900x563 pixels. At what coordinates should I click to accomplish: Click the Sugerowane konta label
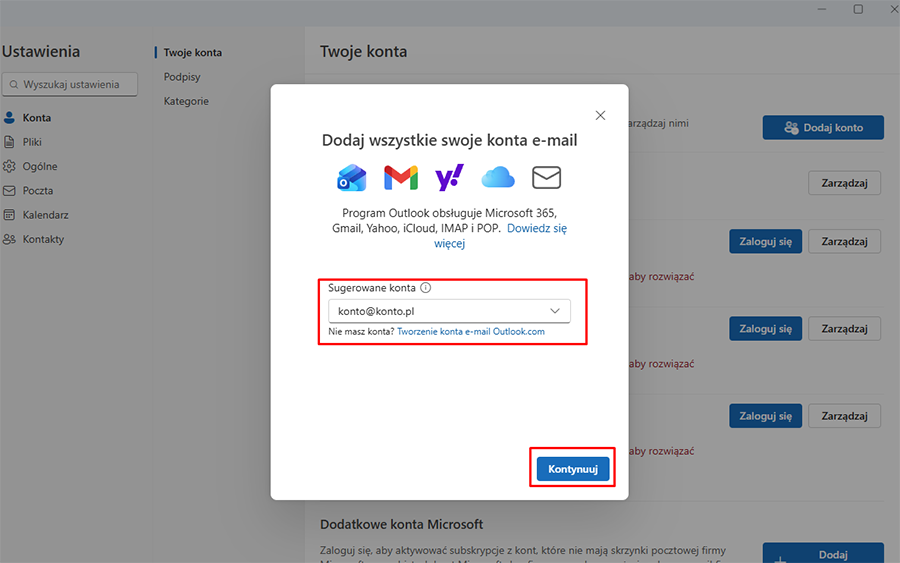click(x=371, y=288)
